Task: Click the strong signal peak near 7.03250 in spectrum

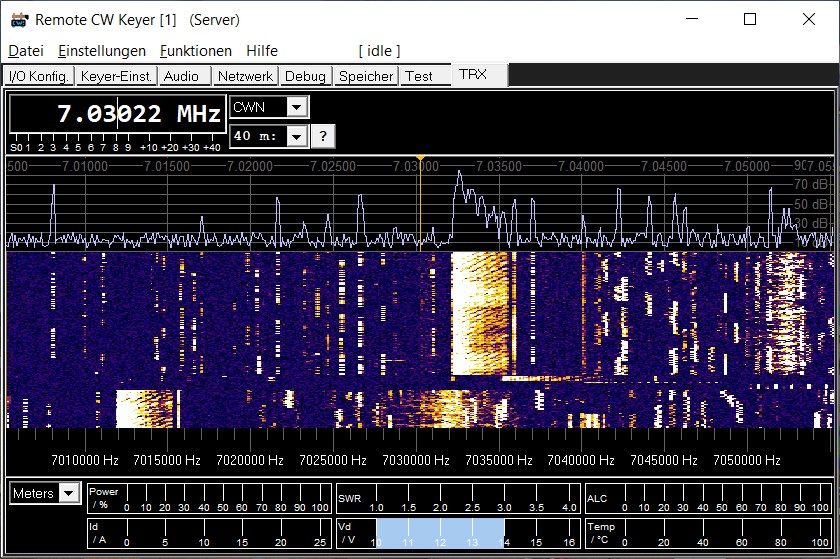Action: point(459,175)
